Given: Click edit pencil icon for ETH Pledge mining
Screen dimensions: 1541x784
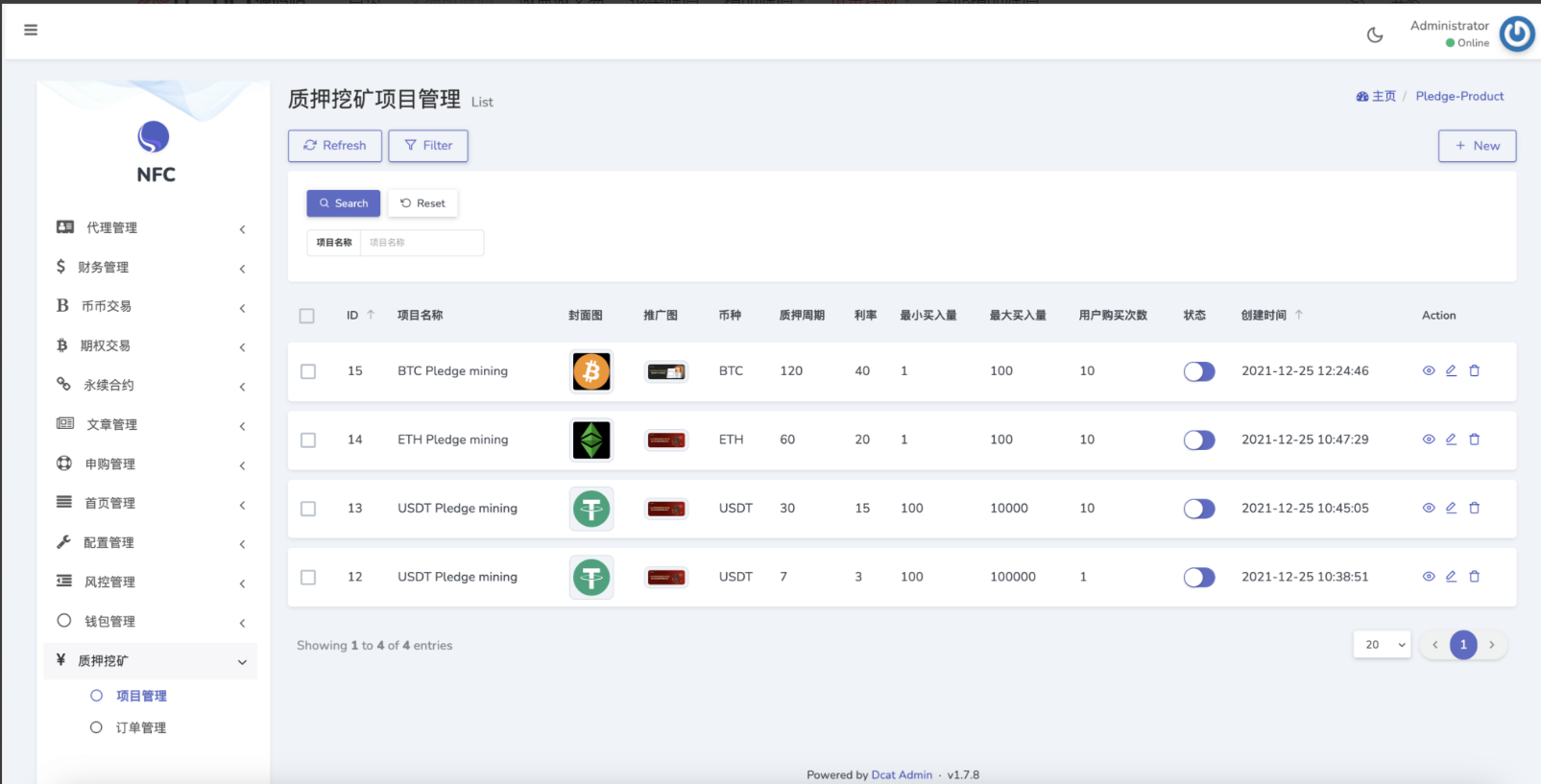Looking at the screenshot, I should click(1451, 440).
